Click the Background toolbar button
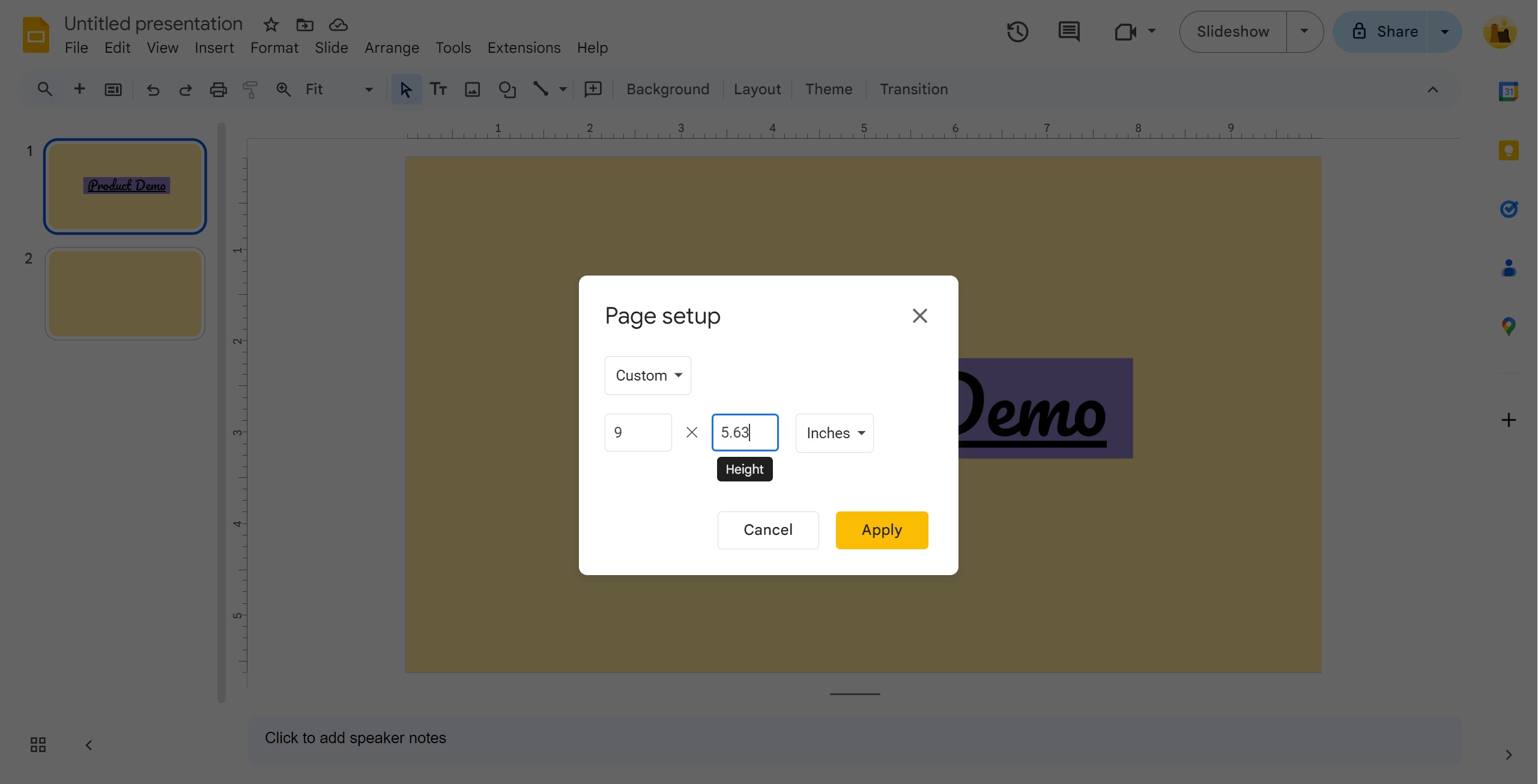The width and height of the screenshot is (1538, 784). (668, 89)
